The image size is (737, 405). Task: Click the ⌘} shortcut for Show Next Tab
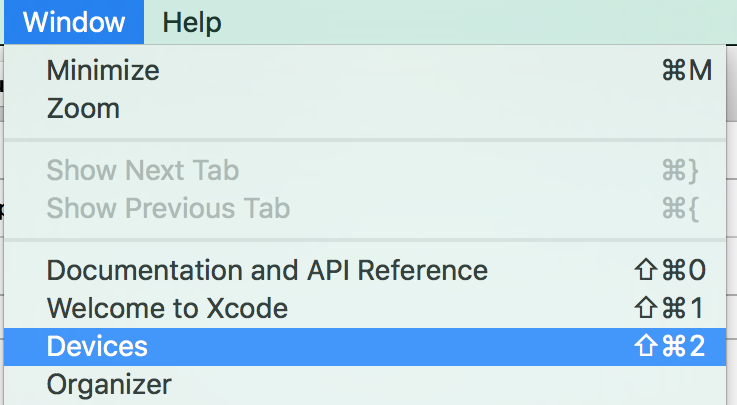(x=680, y=170)
